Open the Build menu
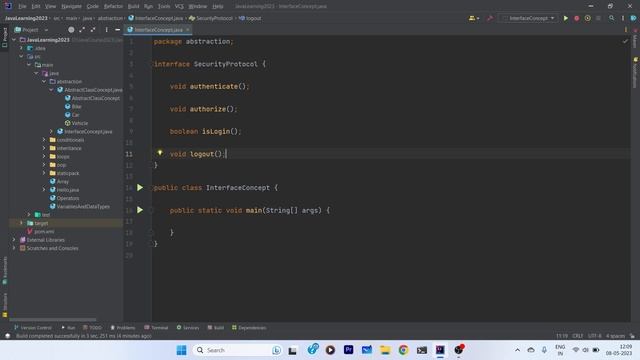 (x=133, y=7)
